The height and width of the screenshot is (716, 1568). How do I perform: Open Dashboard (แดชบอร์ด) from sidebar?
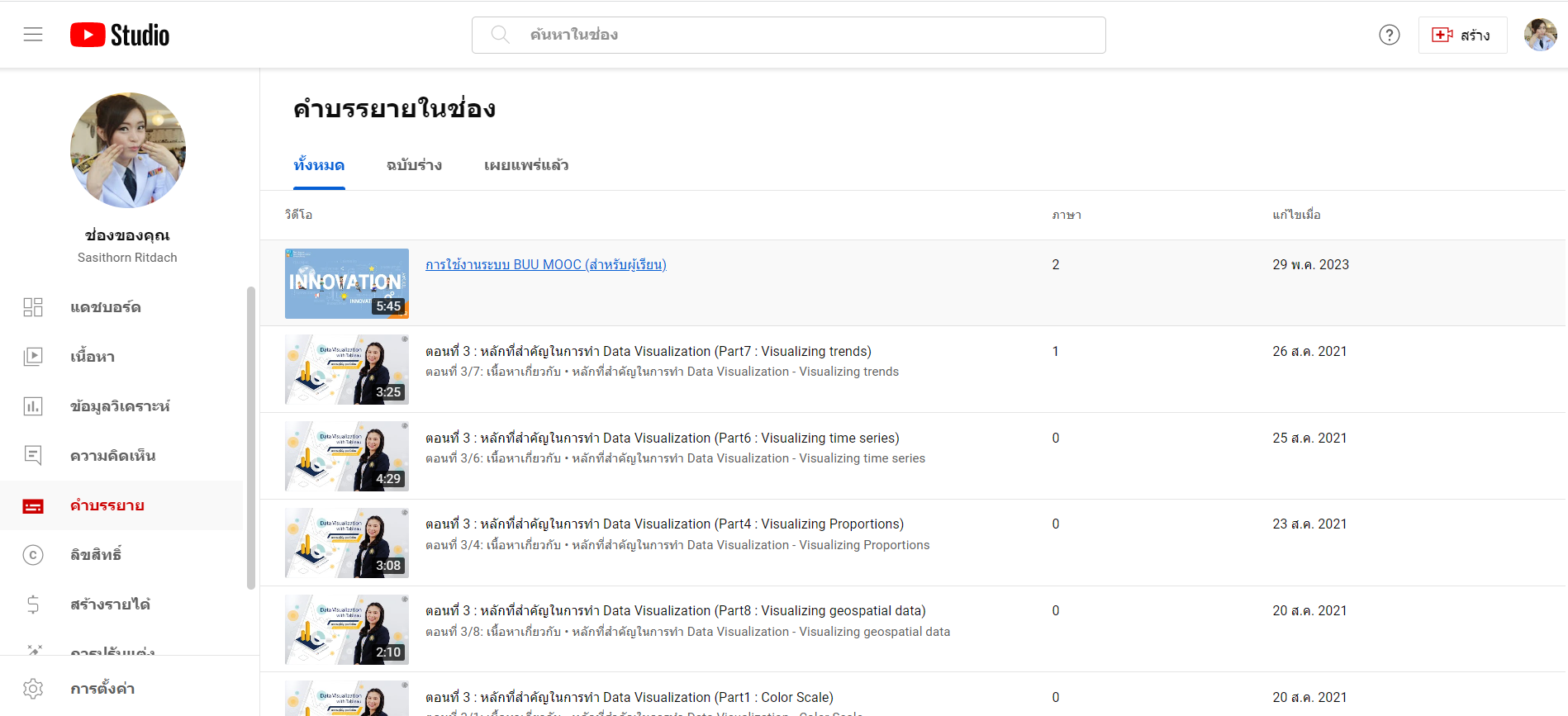(x=105, y=307)
